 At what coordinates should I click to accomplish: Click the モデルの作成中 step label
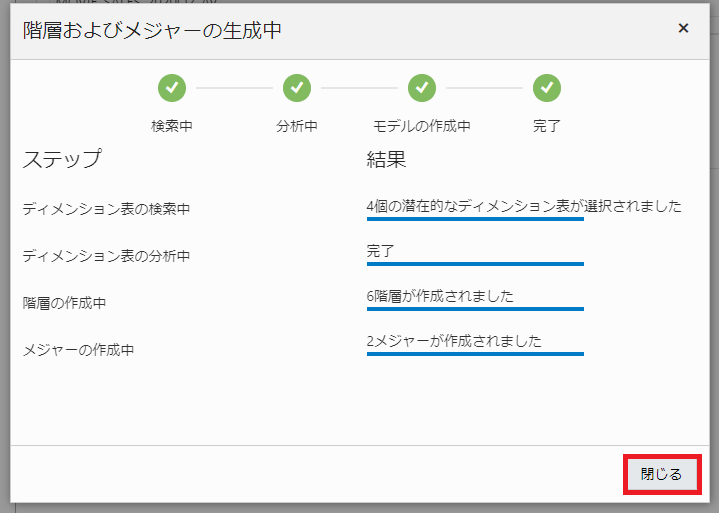click(x=422, y=126)
